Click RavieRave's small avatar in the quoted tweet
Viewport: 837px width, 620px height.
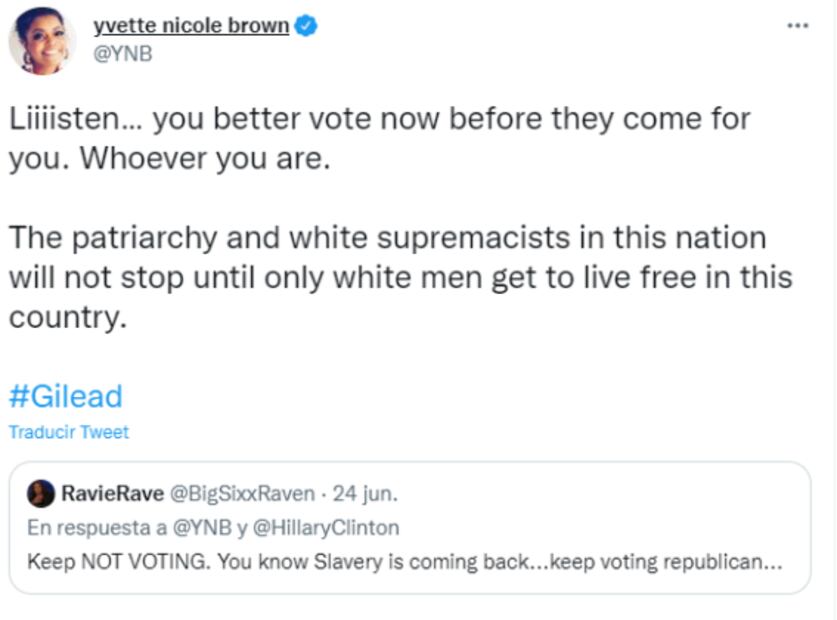[41, 493]
